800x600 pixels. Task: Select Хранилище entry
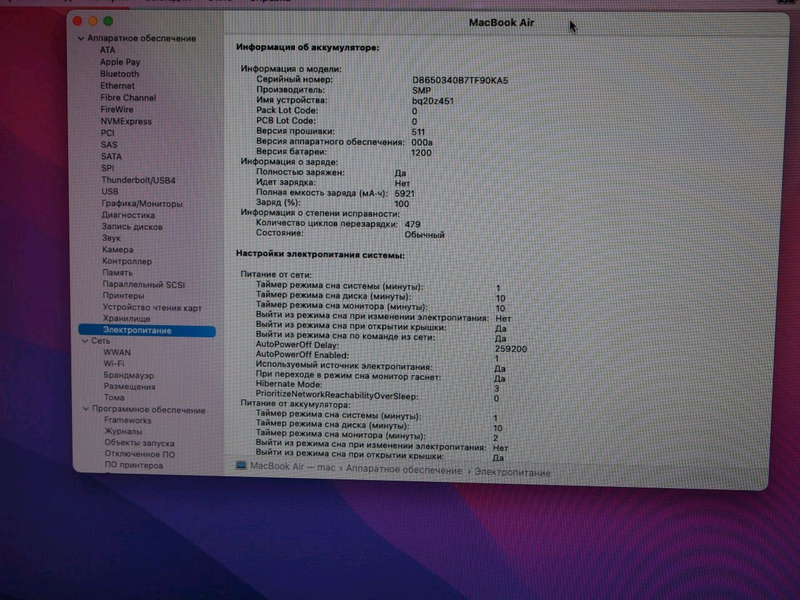click(127, 318)
